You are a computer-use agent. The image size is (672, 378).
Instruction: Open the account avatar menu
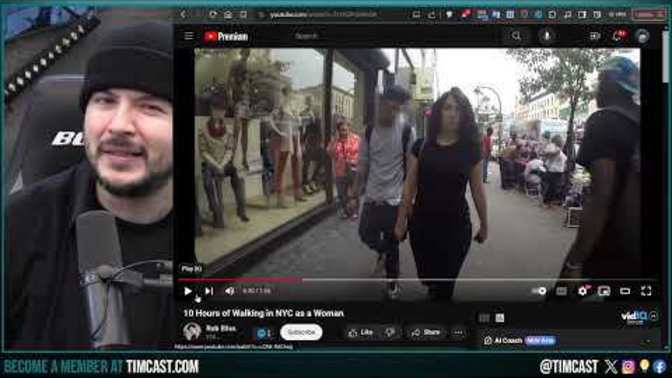coord(642,36)
